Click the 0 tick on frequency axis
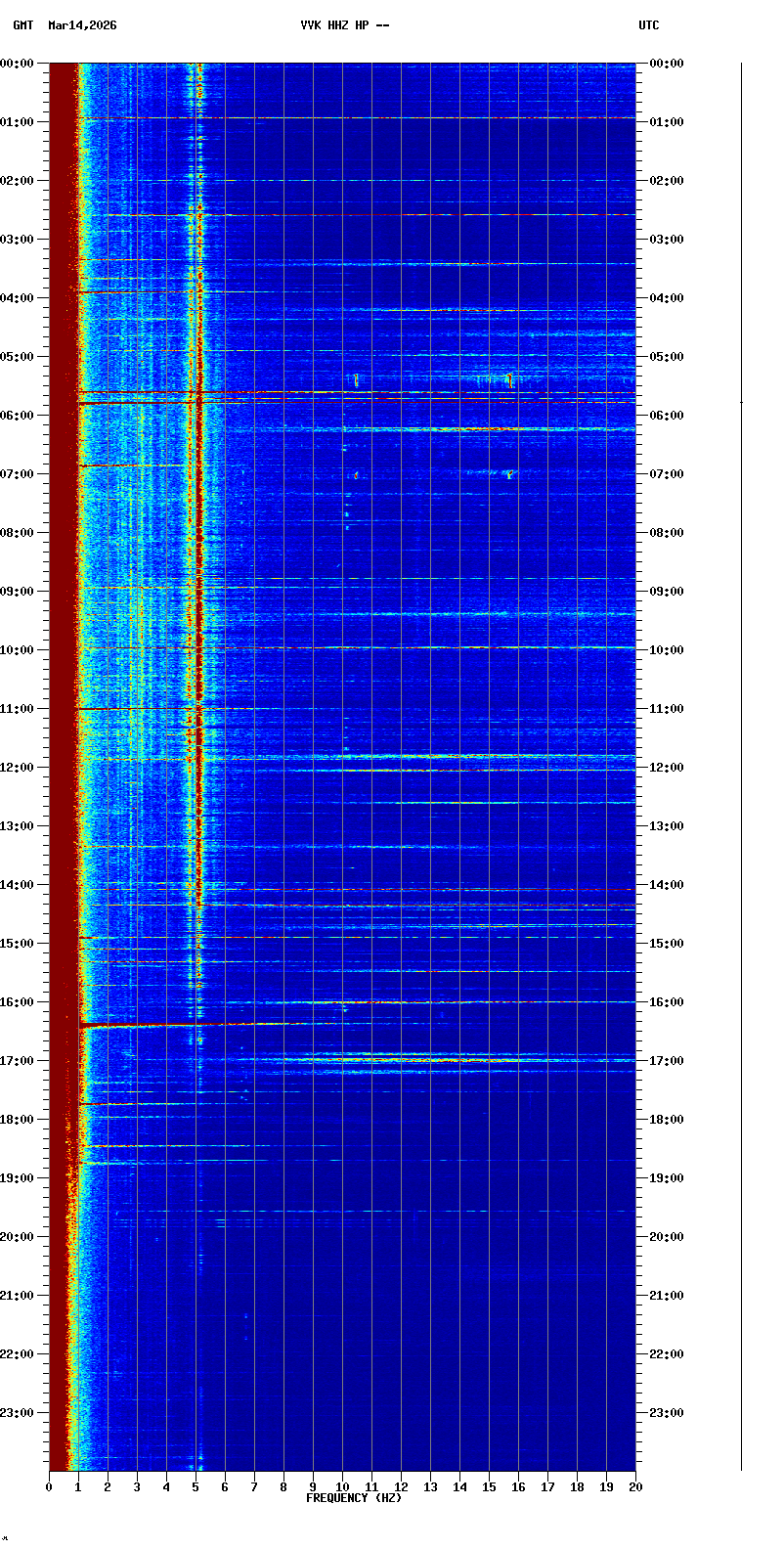This screenshot has width=784, height=1549. [49, 1487]
